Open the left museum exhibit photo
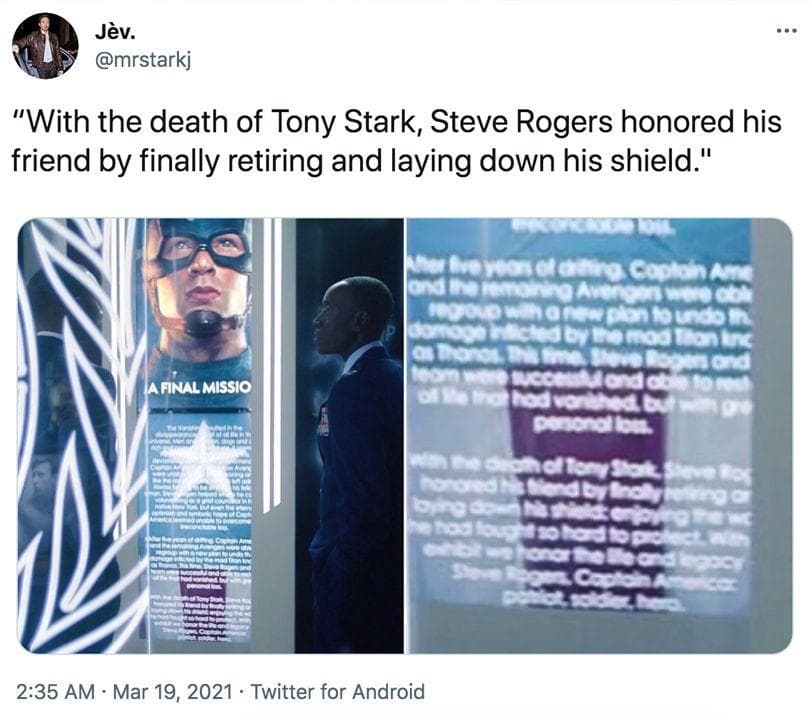Screen dimensions: 810x718 [210, 436]
